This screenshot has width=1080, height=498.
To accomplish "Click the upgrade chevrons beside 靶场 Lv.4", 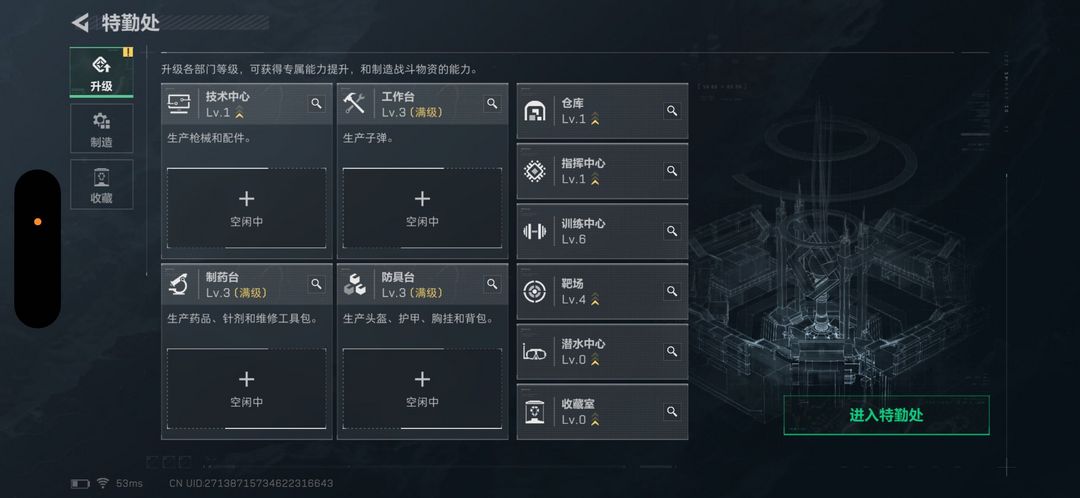I will [x=595, y=300].
